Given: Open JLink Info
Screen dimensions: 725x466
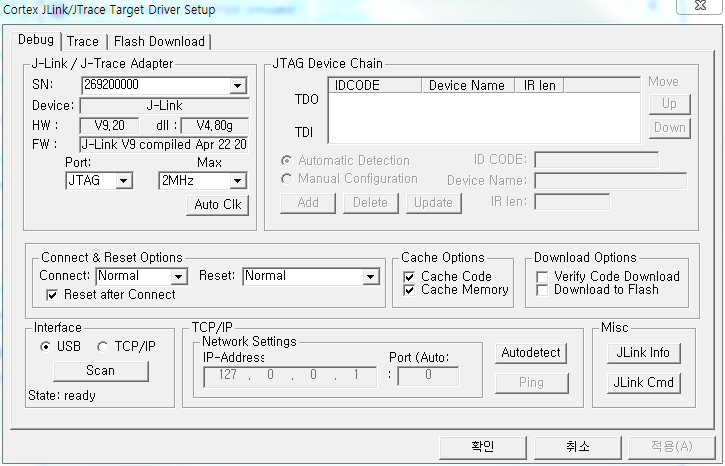Looking at the screenshot, I should pyautogui.click(x=643, y=353).
